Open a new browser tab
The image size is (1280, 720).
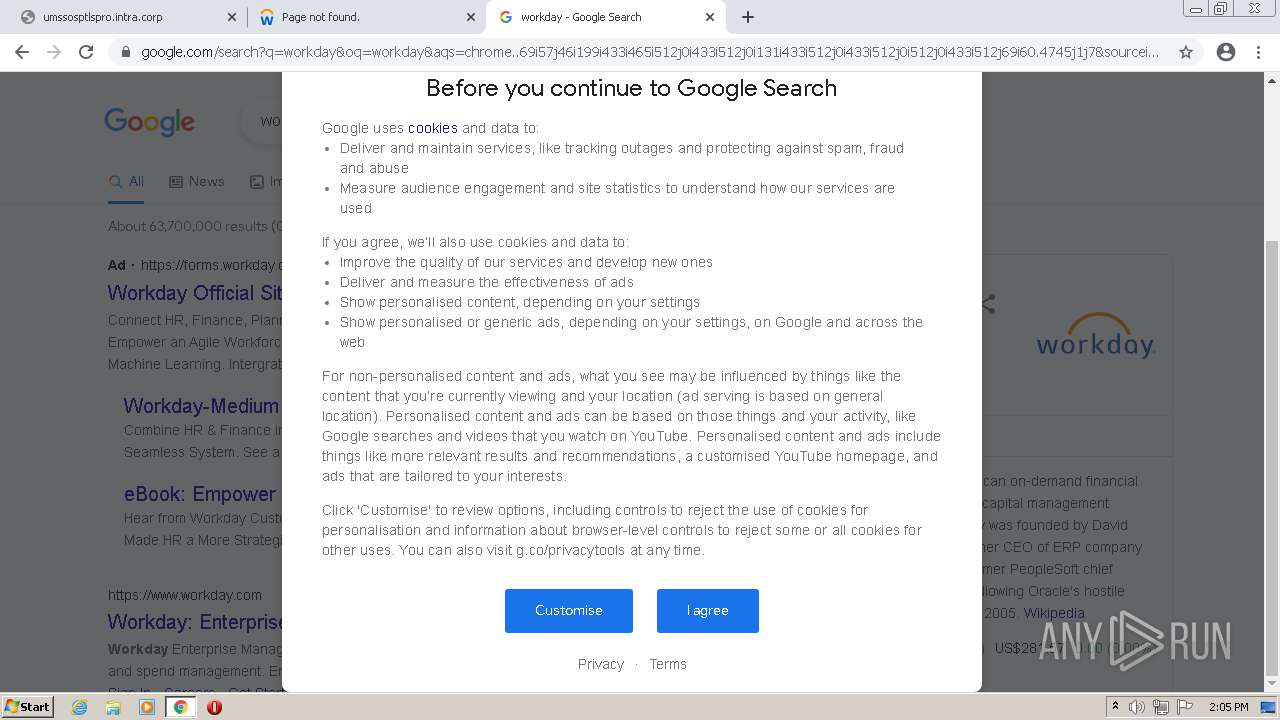(748, 17)
